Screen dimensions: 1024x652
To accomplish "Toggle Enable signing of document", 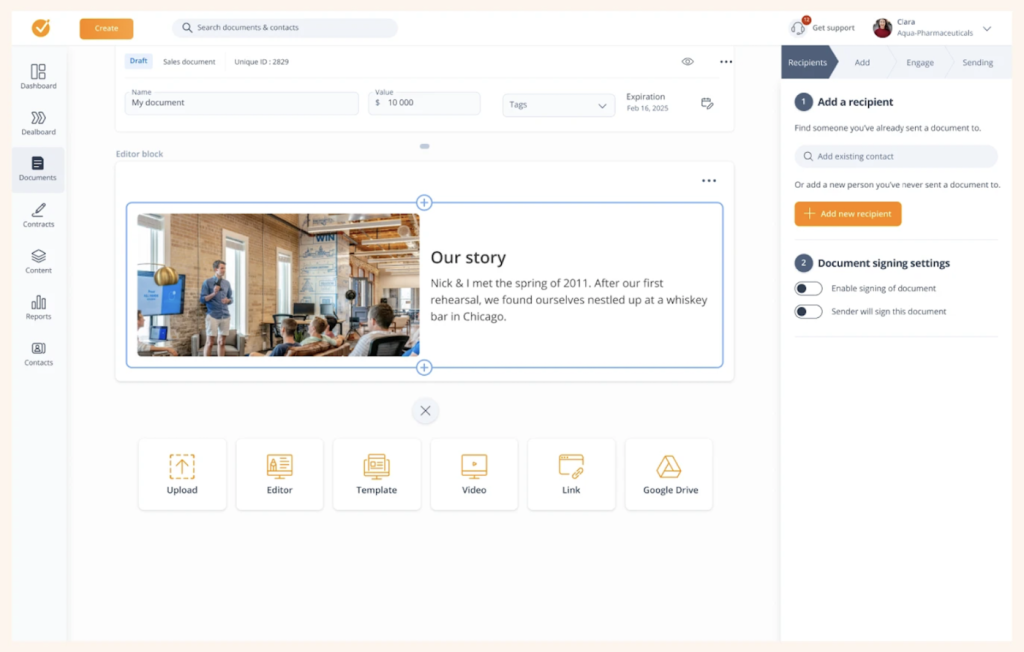I will click(808, 289).
